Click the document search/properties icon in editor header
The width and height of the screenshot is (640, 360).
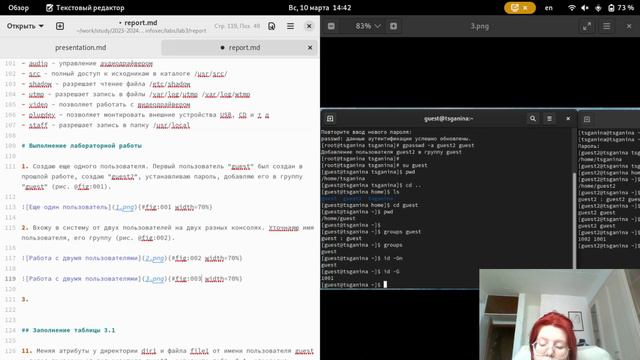[x=271, y=26]
